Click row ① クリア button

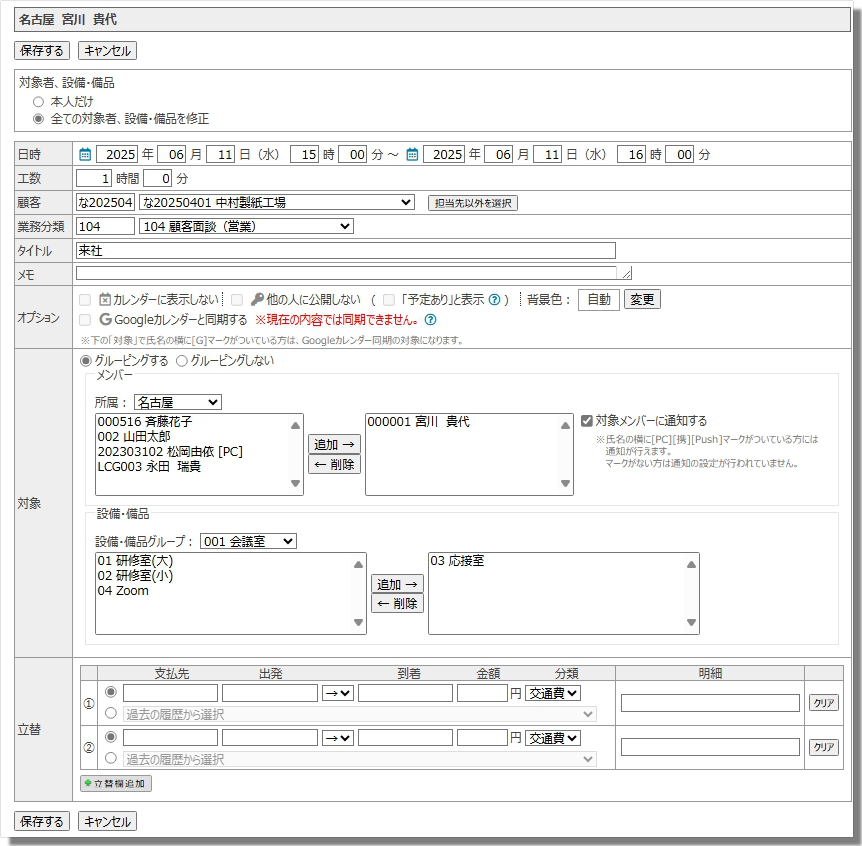click(824, 703)
